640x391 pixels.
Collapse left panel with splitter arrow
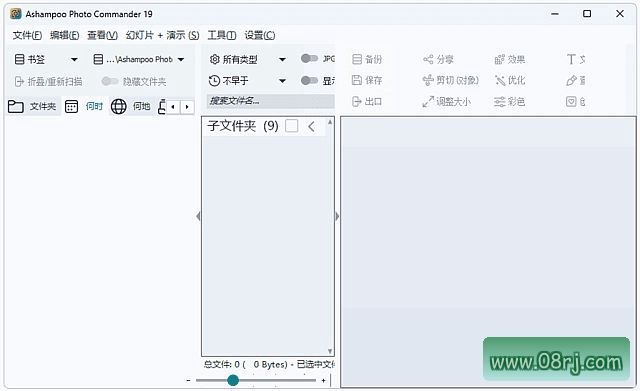(x=198, y=216)
